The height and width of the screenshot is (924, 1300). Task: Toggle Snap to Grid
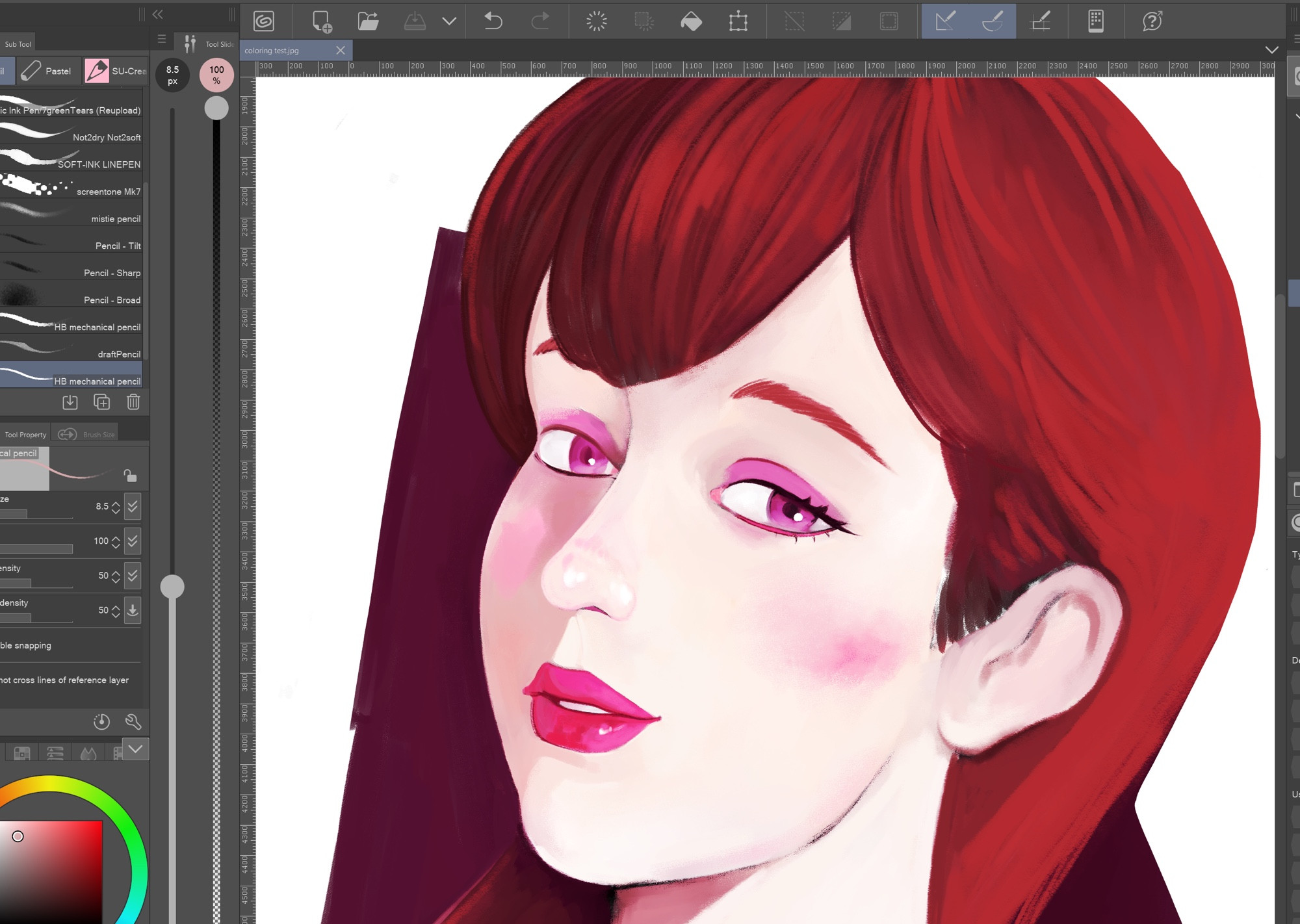click(1041, 21)
